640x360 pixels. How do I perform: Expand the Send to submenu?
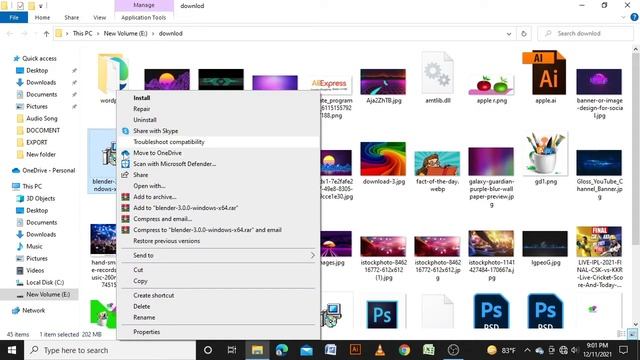tap(218, 256)
